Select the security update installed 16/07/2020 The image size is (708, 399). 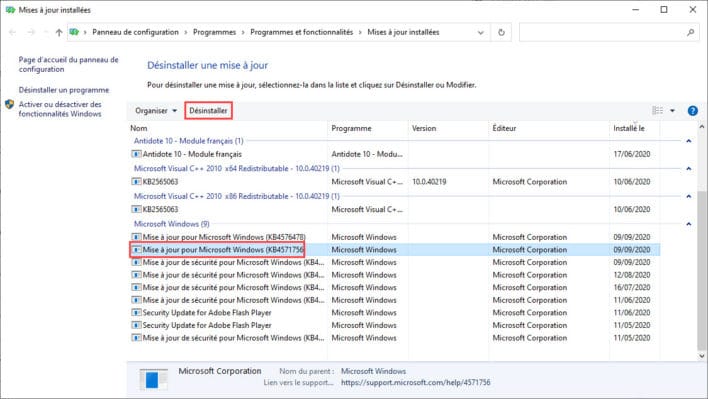click(395, 288)
